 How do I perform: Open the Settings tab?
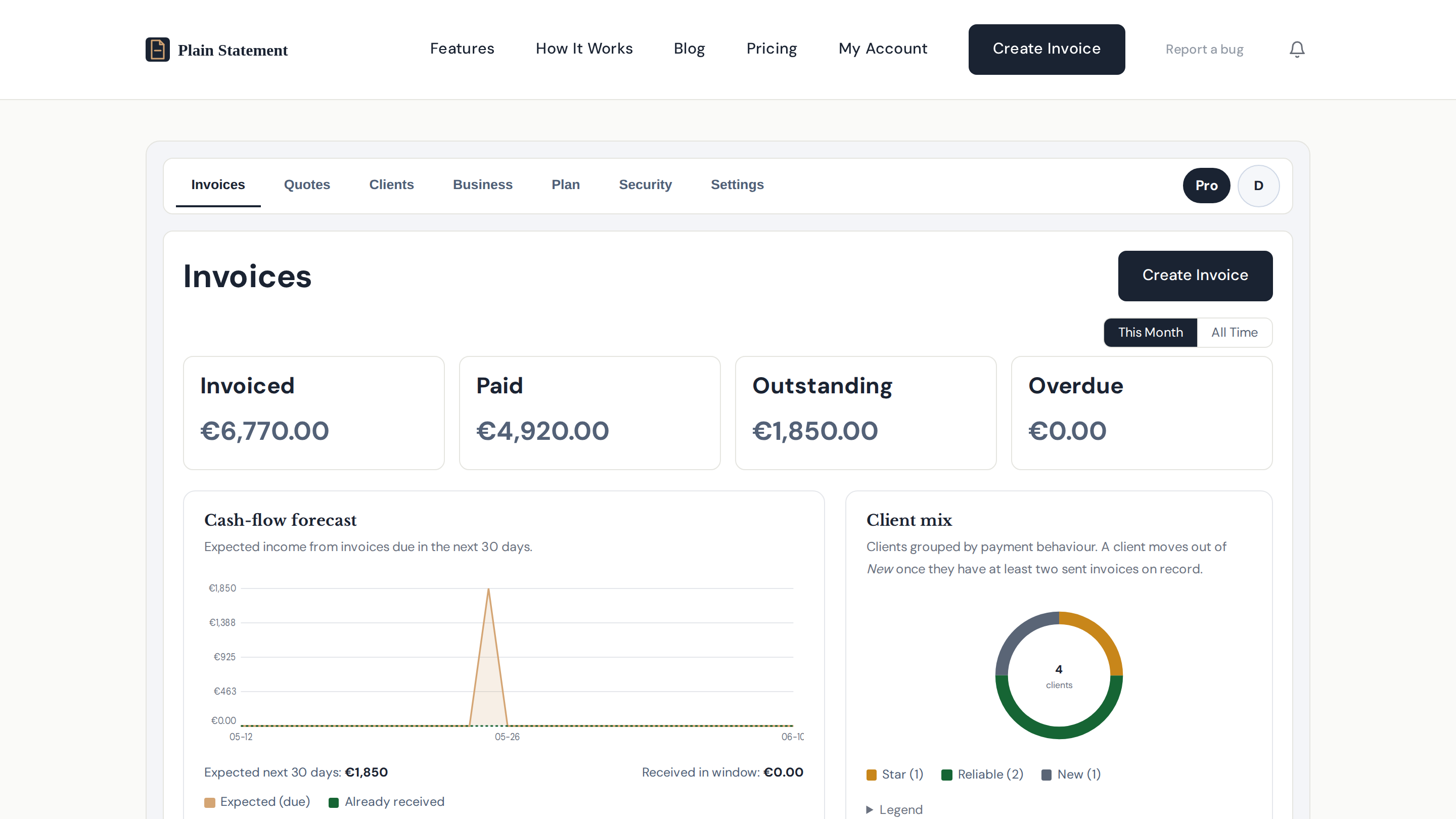coord(737,185)
